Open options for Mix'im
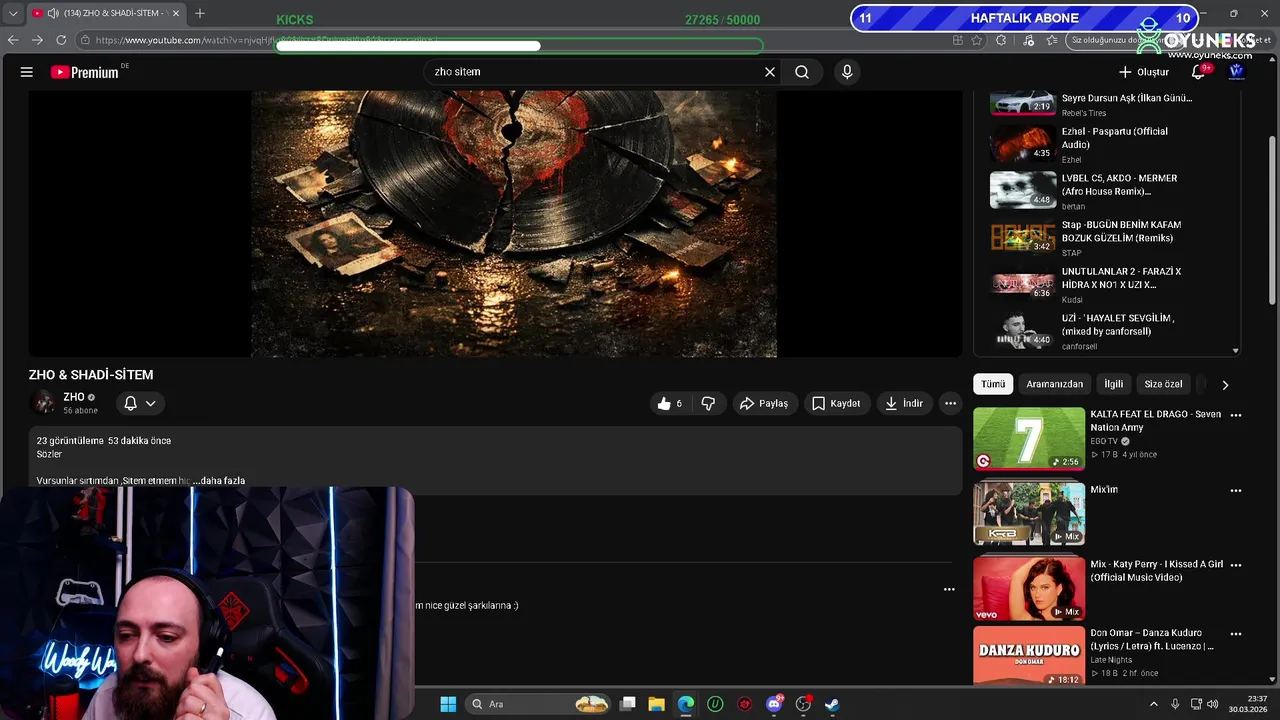Image resolution: width=1280 pixels, height=720 pixels. pos(1236,491)
